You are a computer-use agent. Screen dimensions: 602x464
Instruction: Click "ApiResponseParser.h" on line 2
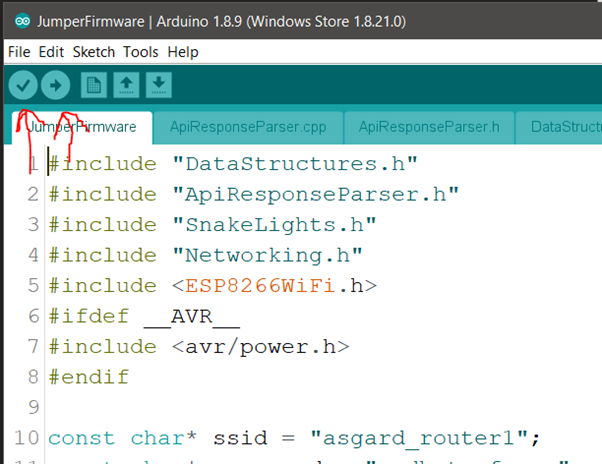(316, 195)
